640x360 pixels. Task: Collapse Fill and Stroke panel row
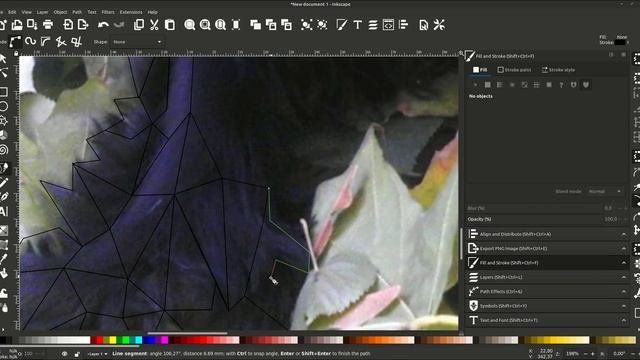point(547,262)
